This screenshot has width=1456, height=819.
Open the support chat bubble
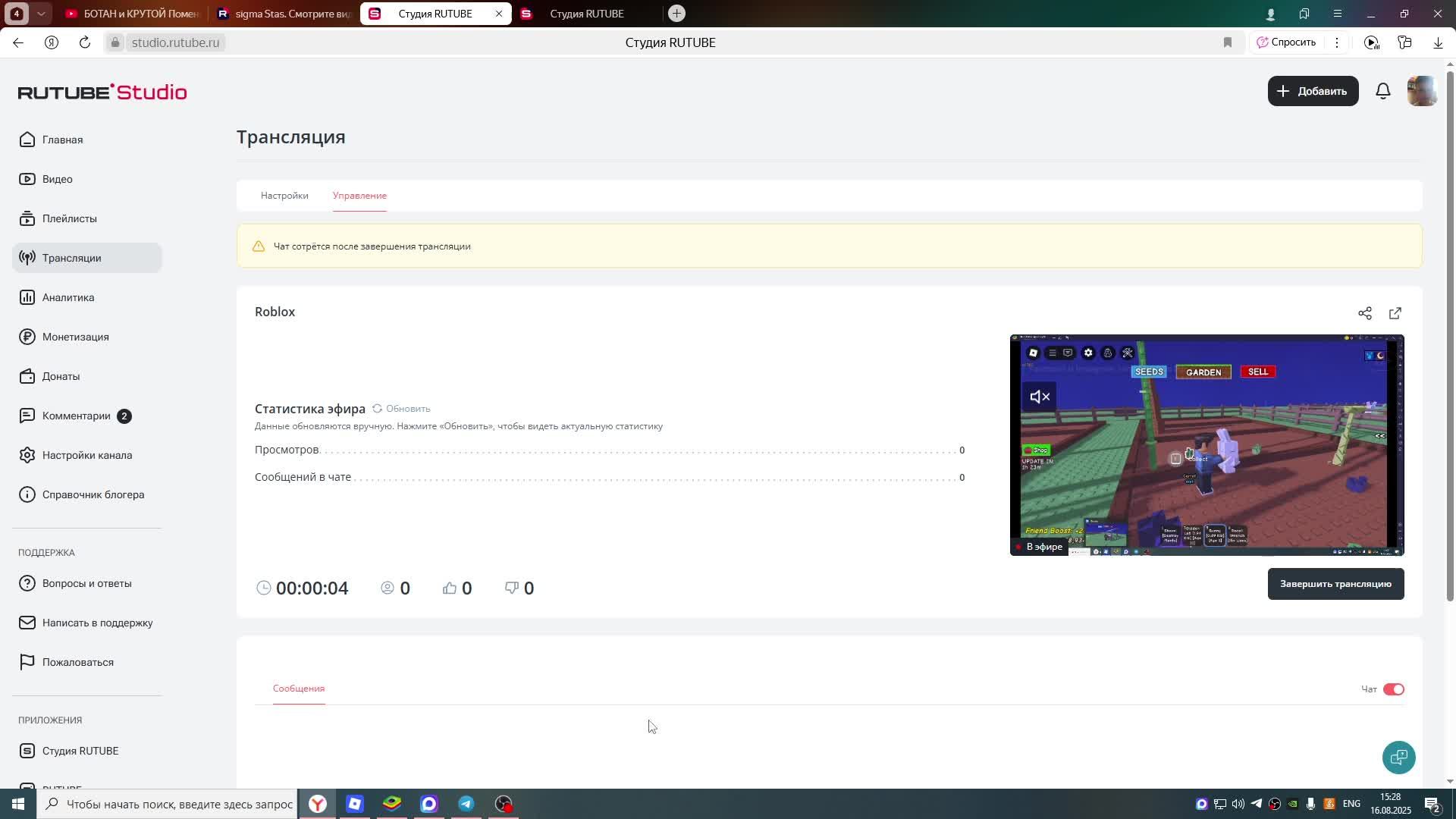(x=1398, y=757)
